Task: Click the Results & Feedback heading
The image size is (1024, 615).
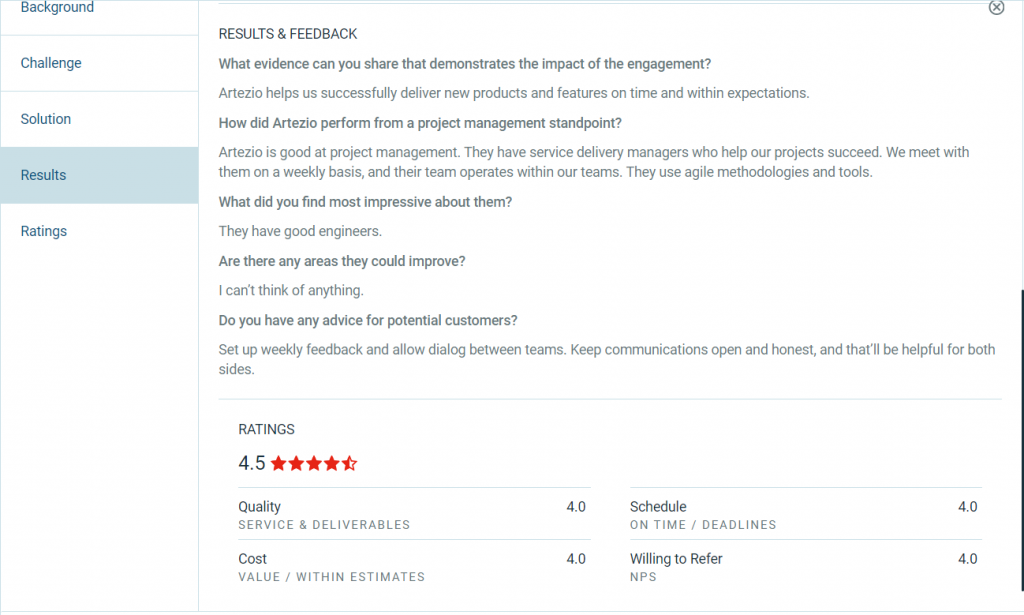Action: (x=288, y=34)
